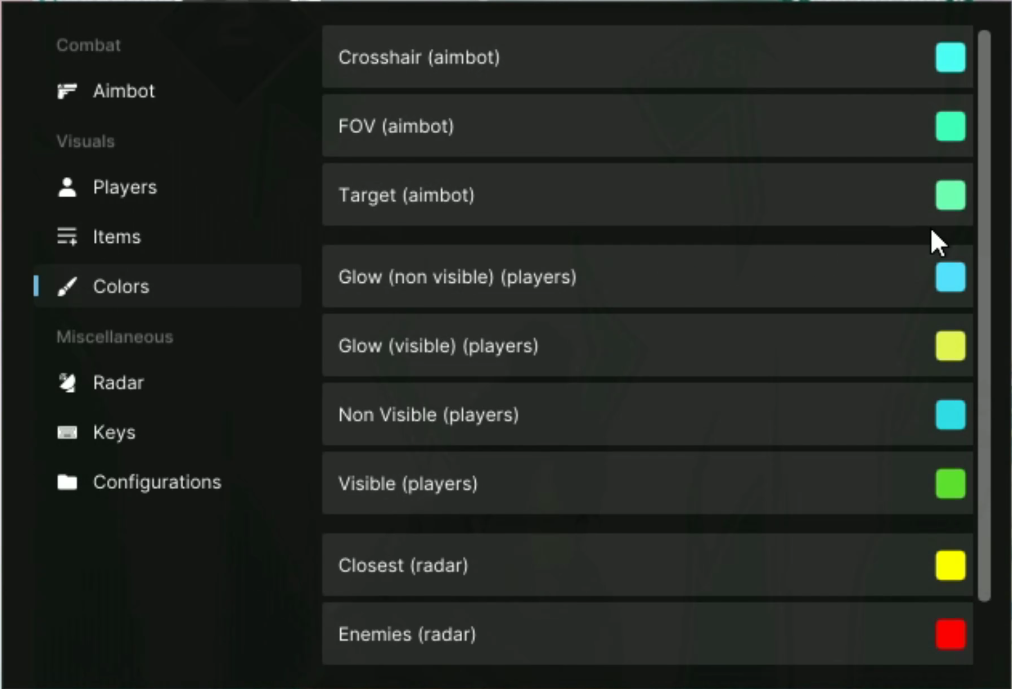
Task: Select the Configurations text in sidebar
Action: click(x=157, y=482)
